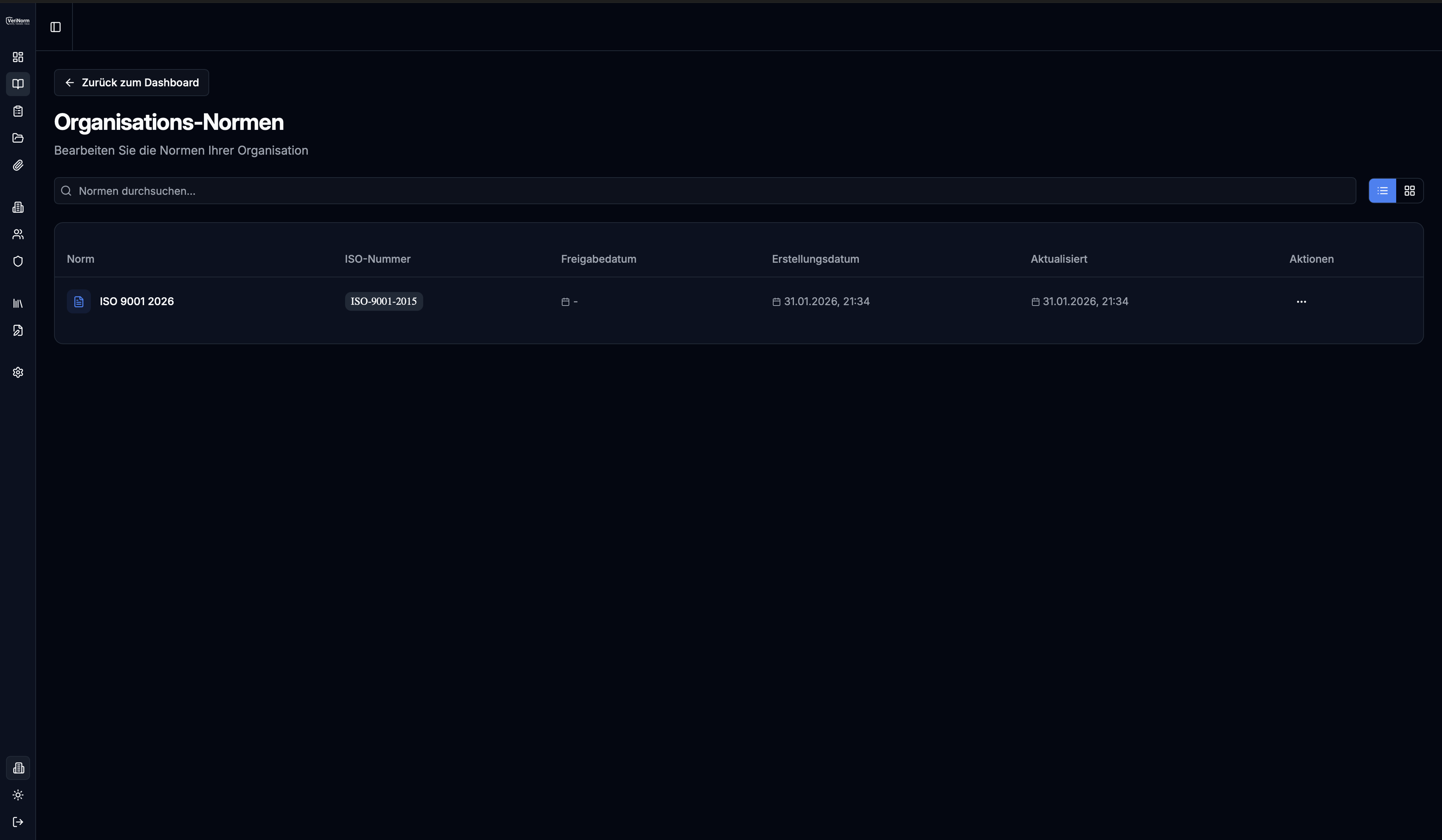1442x840 pixels.
Task: Open the ISO 9001 2026 norm row
Action: click(136, 301)
